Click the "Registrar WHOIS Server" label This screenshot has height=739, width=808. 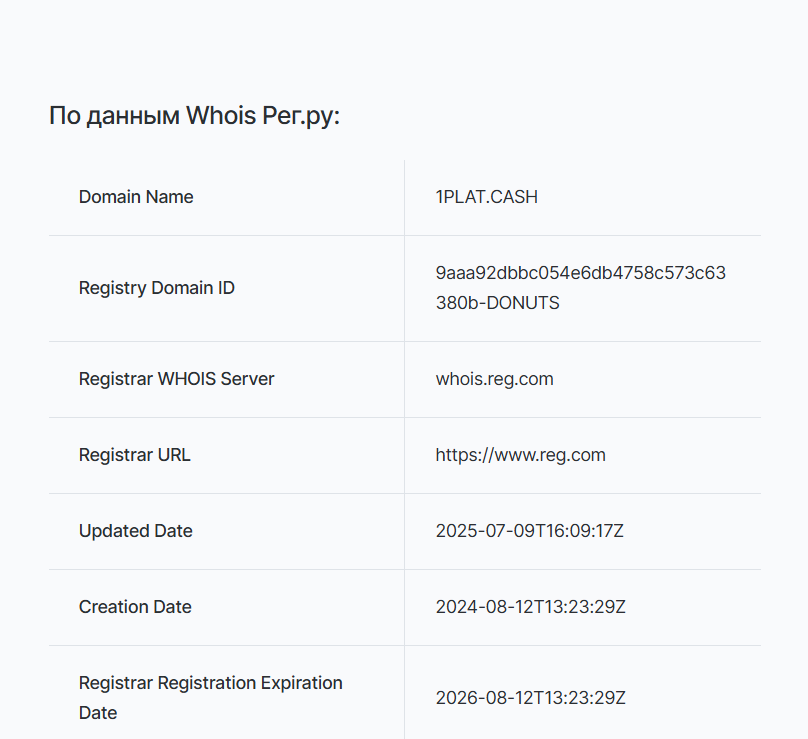176,379
